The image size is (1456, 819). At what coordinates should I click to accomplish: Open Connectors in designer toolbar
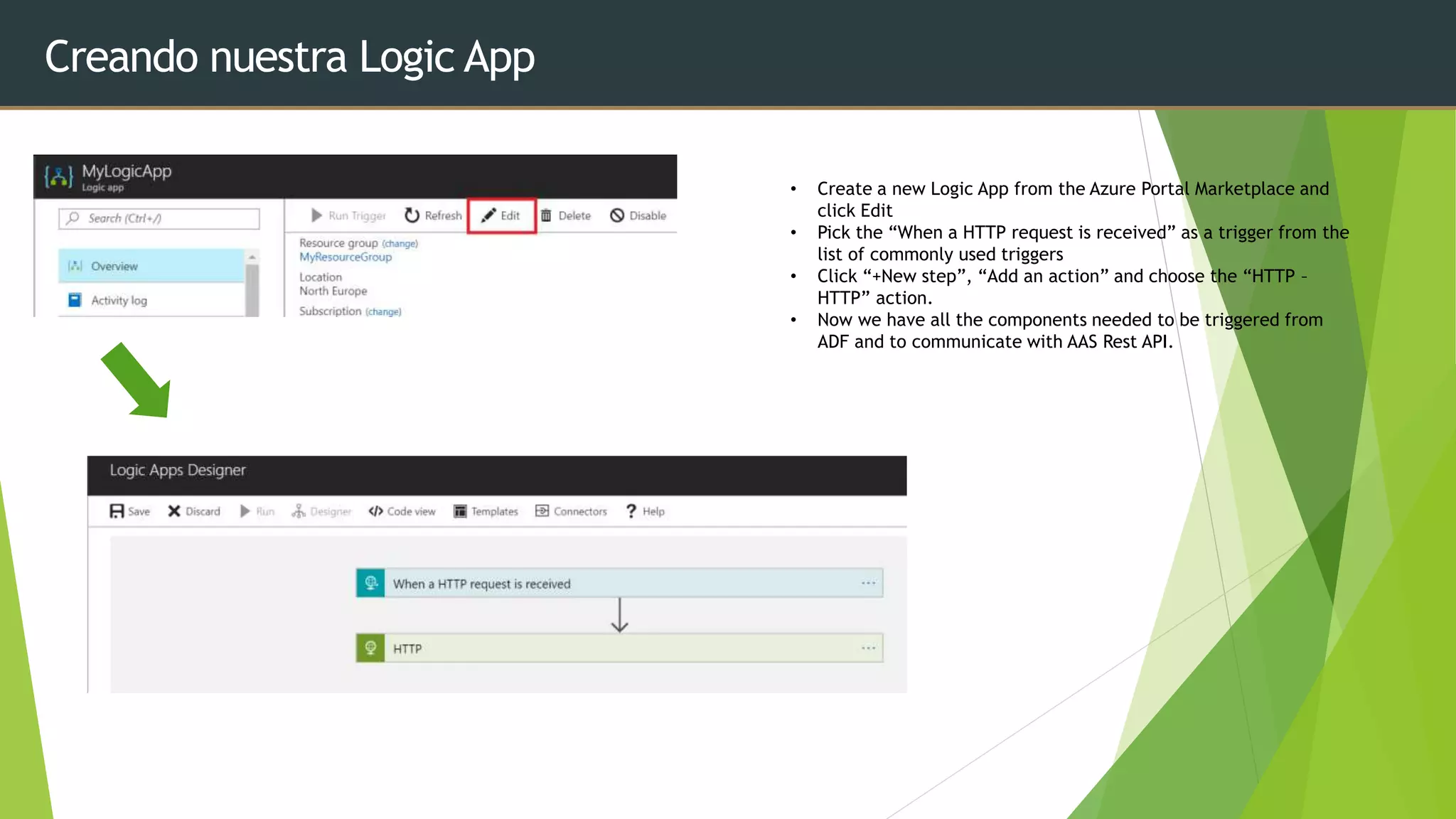(571, 511)
